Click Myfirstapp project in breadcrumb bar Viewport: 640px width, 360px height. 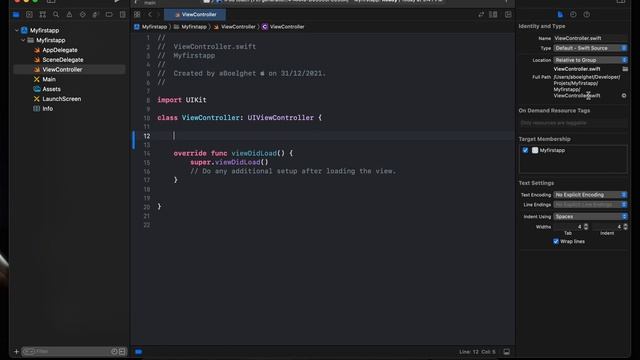click(x=151, y=27)
